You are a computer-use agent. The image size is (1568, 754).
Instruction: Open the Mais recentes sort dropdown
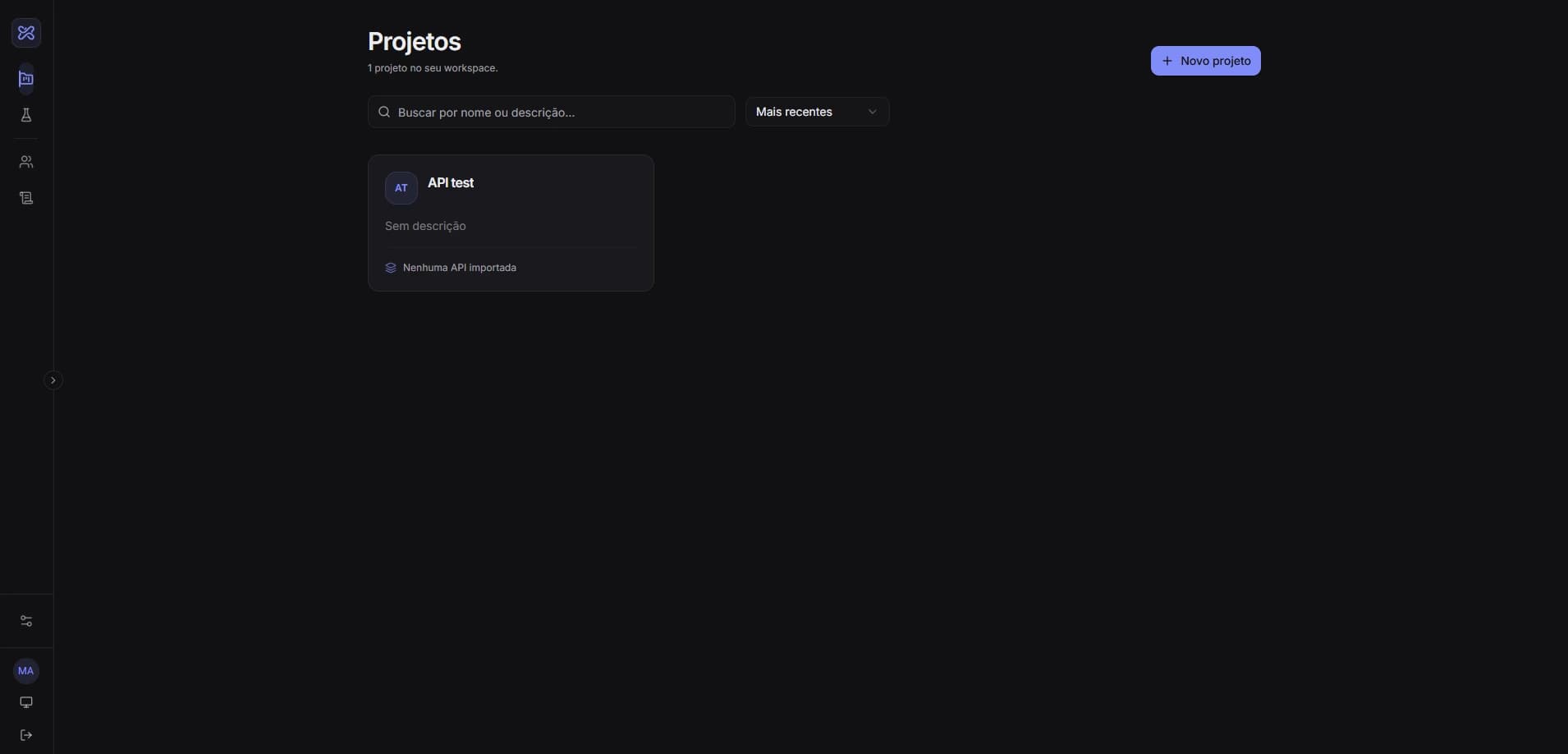pyautogui.click(x=817, y=112)
